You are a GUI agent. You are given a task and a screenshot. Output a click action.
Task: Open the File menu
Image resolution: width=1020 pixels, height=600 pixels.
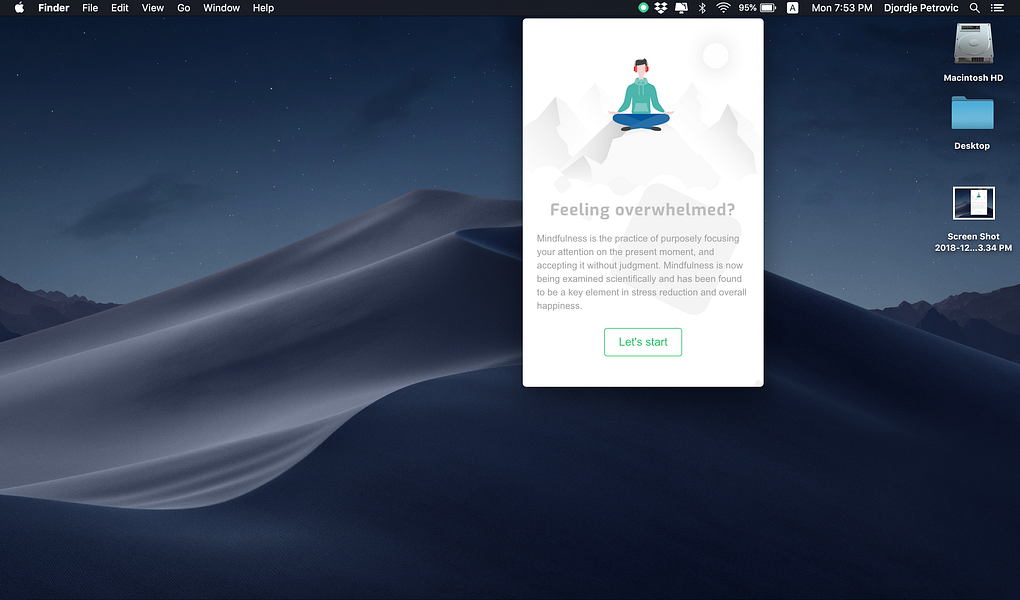90,8
